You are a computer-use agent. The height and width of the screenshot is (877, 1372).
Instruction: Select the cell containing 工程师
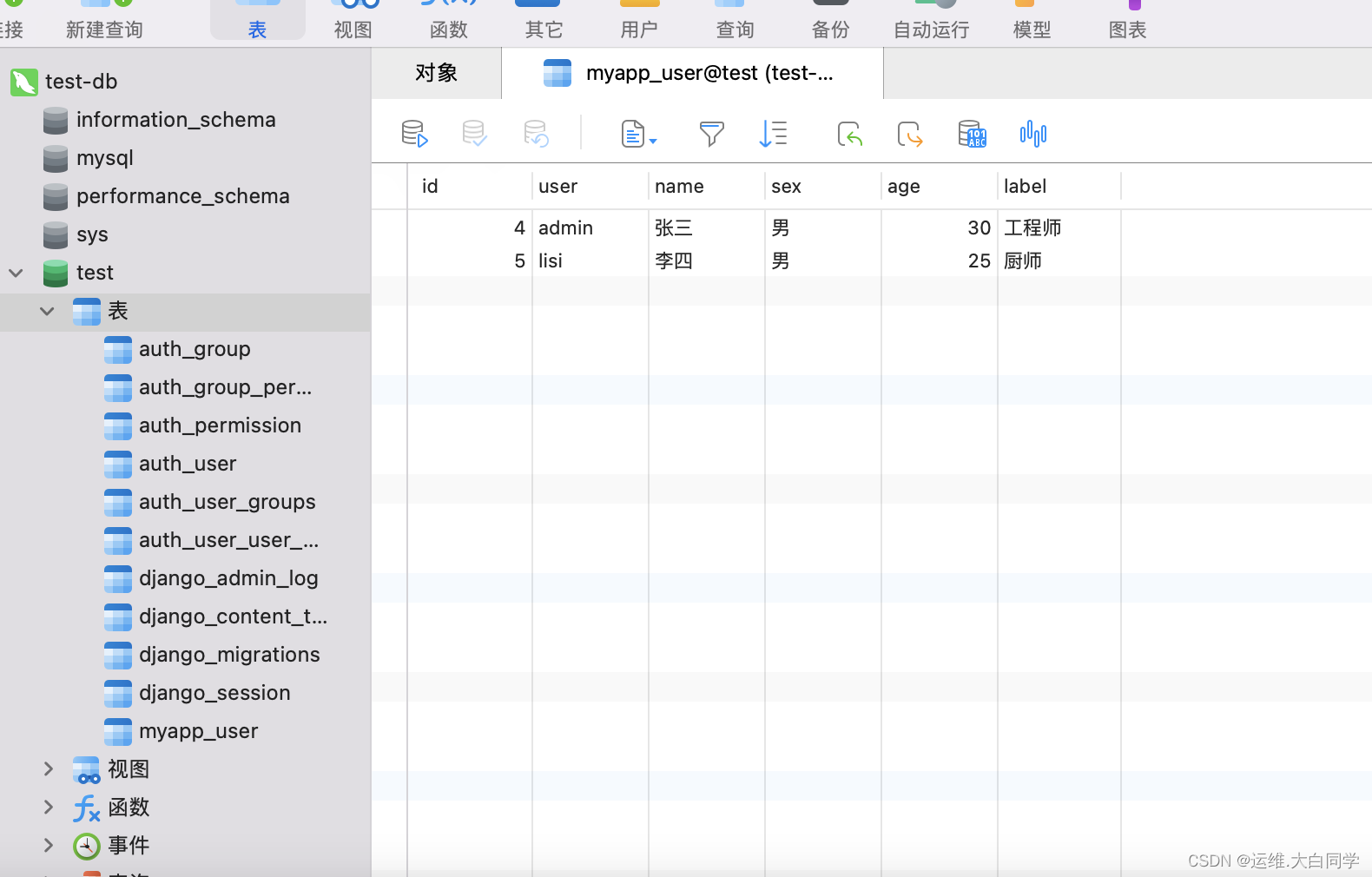pos(1059,227)
